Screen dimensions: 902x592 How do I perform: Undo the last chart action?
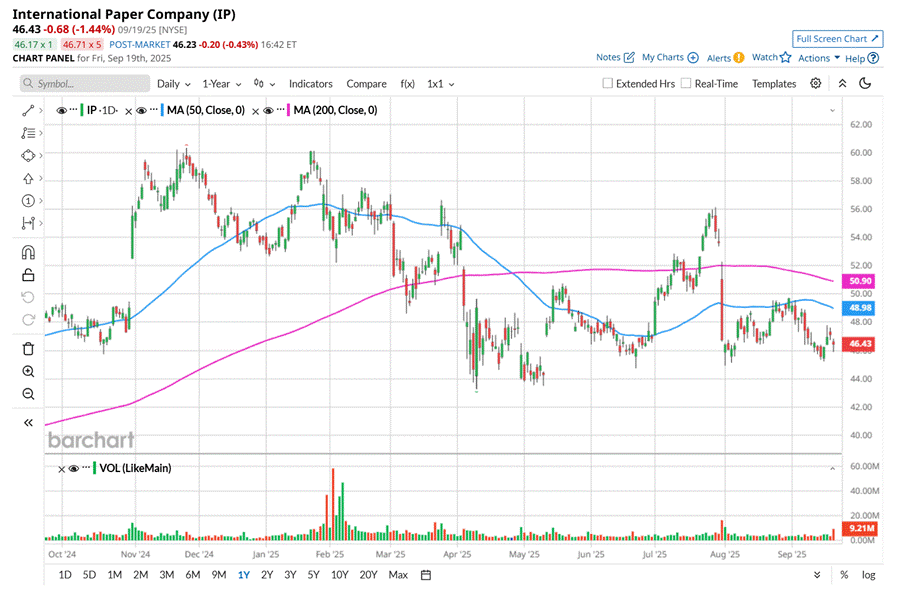point(28,297)
